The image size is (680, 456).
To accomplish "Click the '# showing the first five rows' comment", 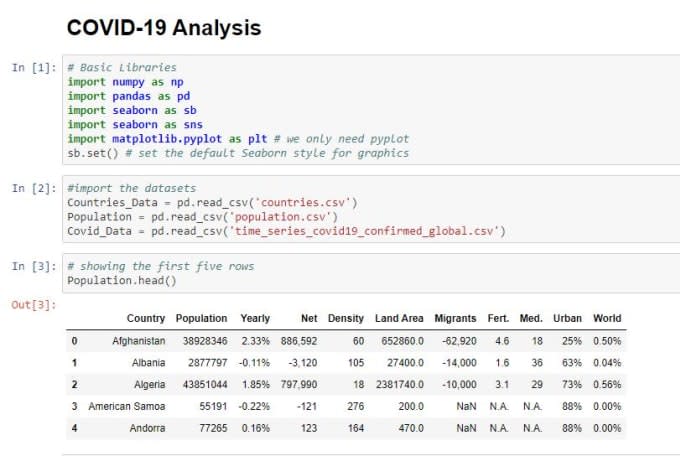I will point(160,266).
